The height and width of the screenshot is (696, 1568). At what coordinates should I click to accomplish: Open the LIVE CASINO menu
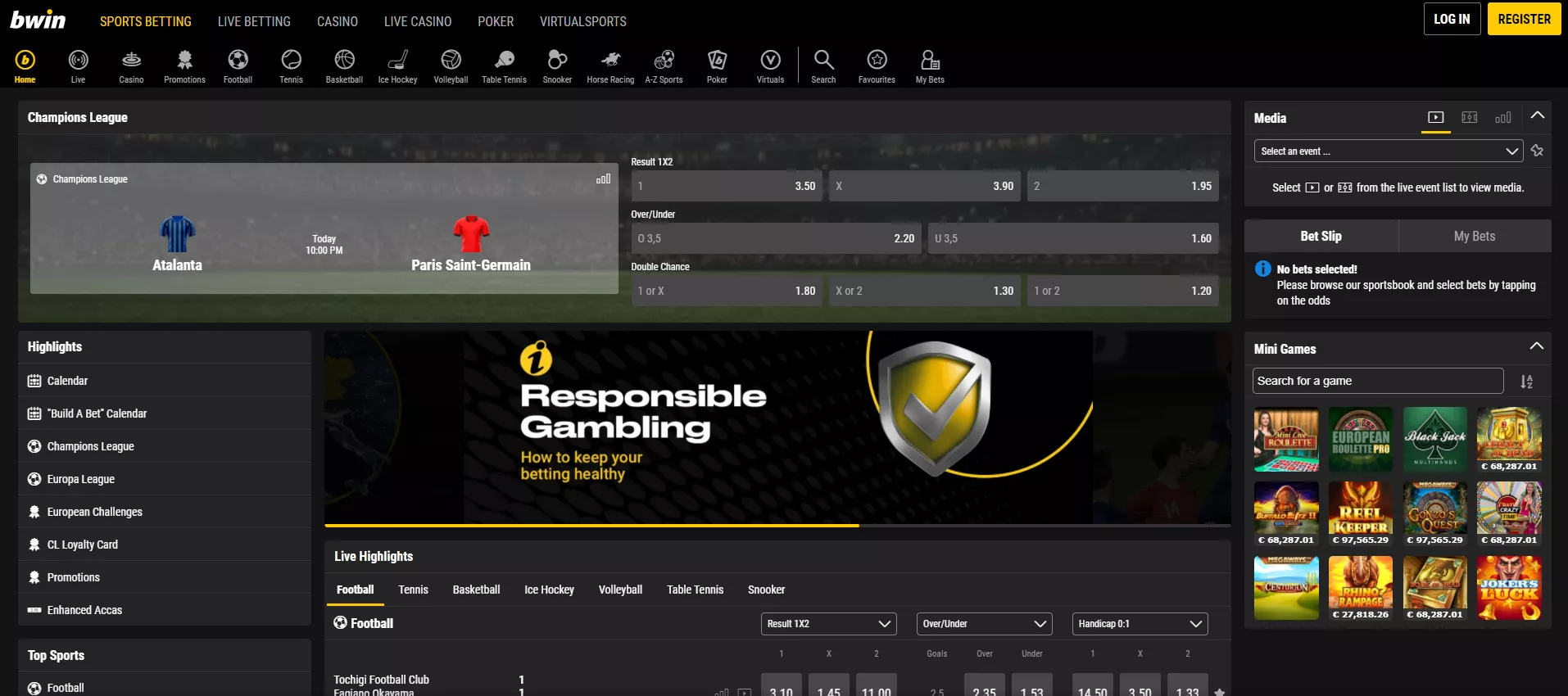(x=418, y=21)
